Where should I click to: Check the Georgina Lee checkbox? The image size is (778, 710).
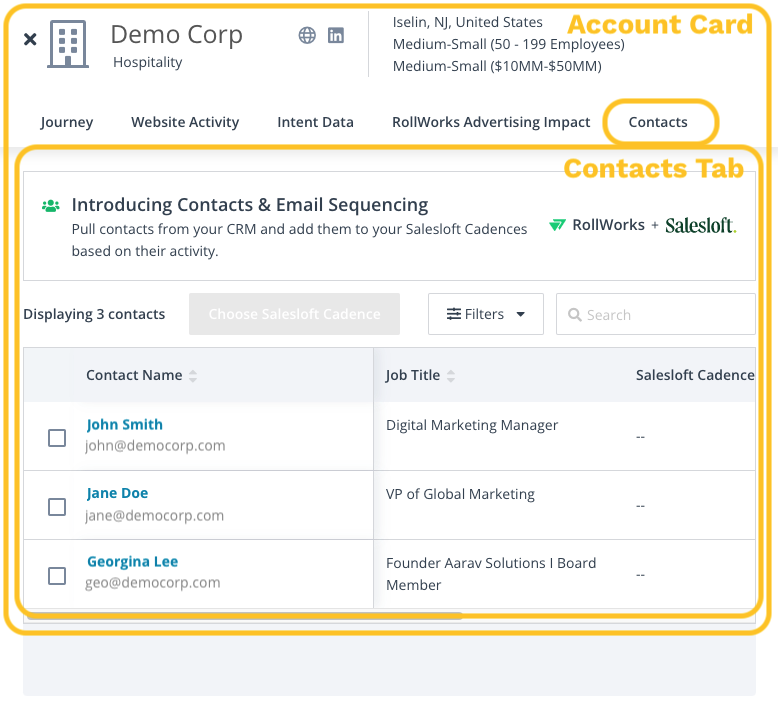coord(57,576)
